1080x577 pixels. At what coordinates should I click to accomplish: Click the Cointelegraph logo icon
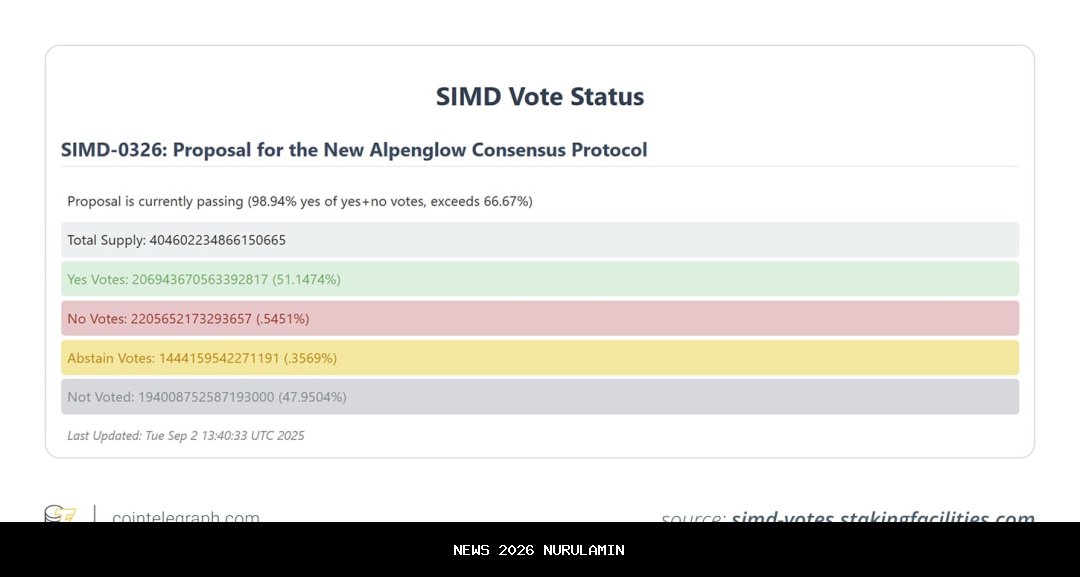pyautogui.click(x=60, y=514)
